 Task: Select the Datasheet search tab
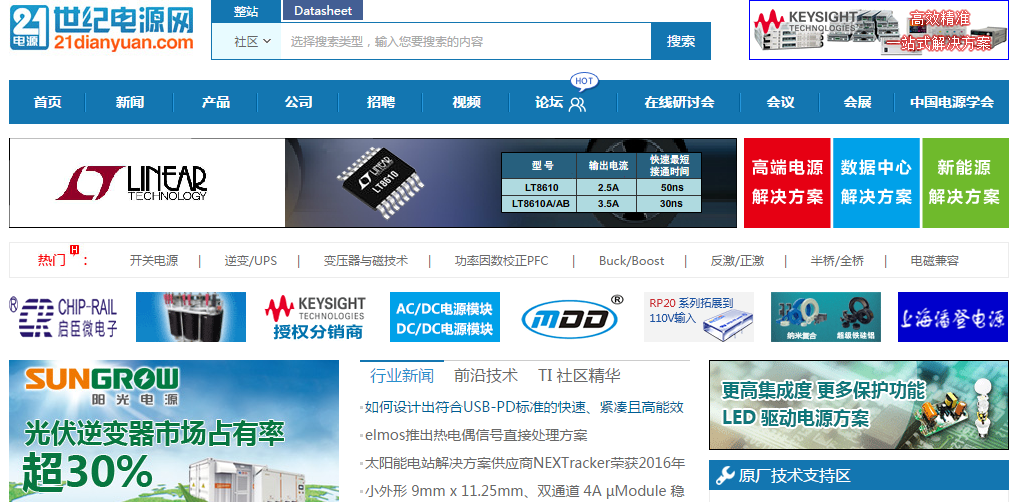(x=323, y=10)
